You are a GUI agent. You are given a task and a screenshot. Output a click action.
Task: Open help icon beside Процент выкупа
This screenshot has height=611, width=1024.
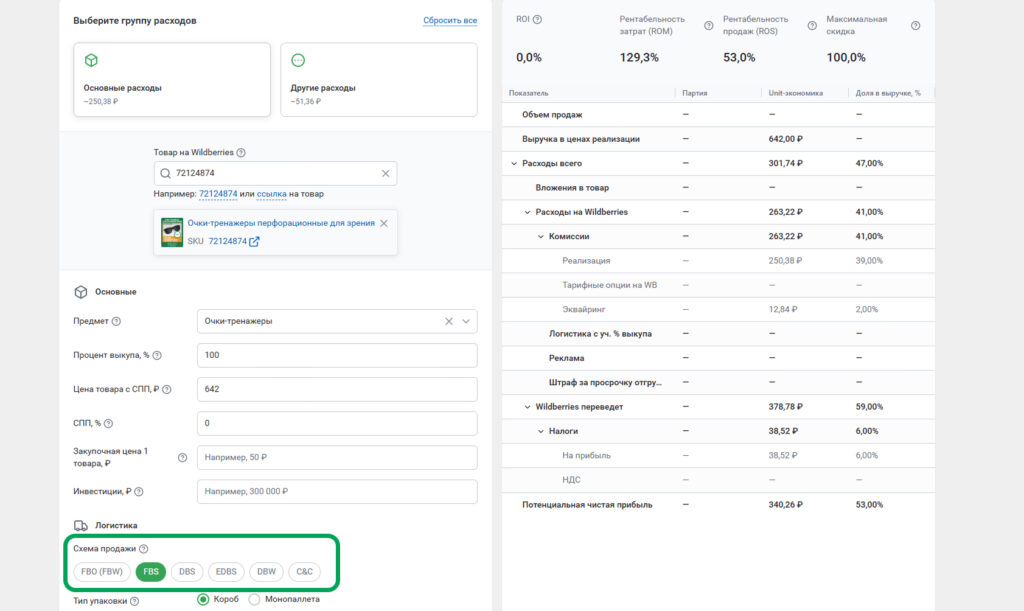[157, 356]
